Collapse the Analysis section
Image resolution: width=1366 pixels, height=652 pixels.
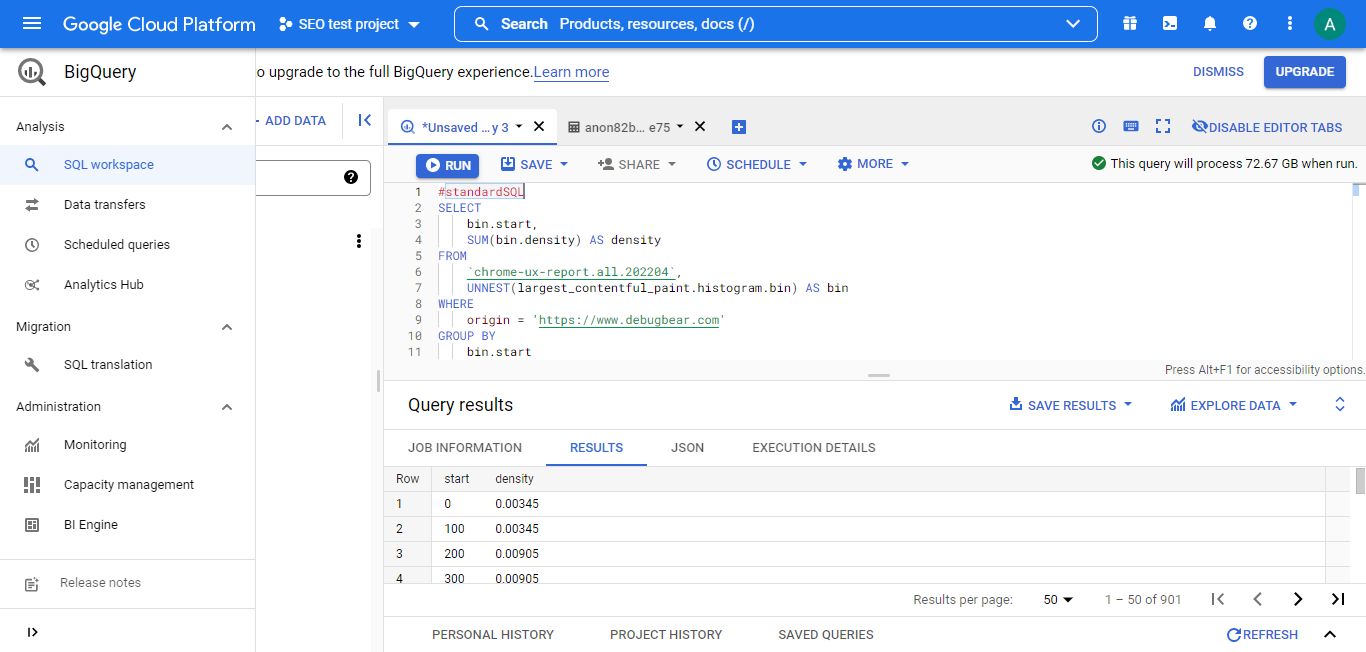[x=227, y=127]
